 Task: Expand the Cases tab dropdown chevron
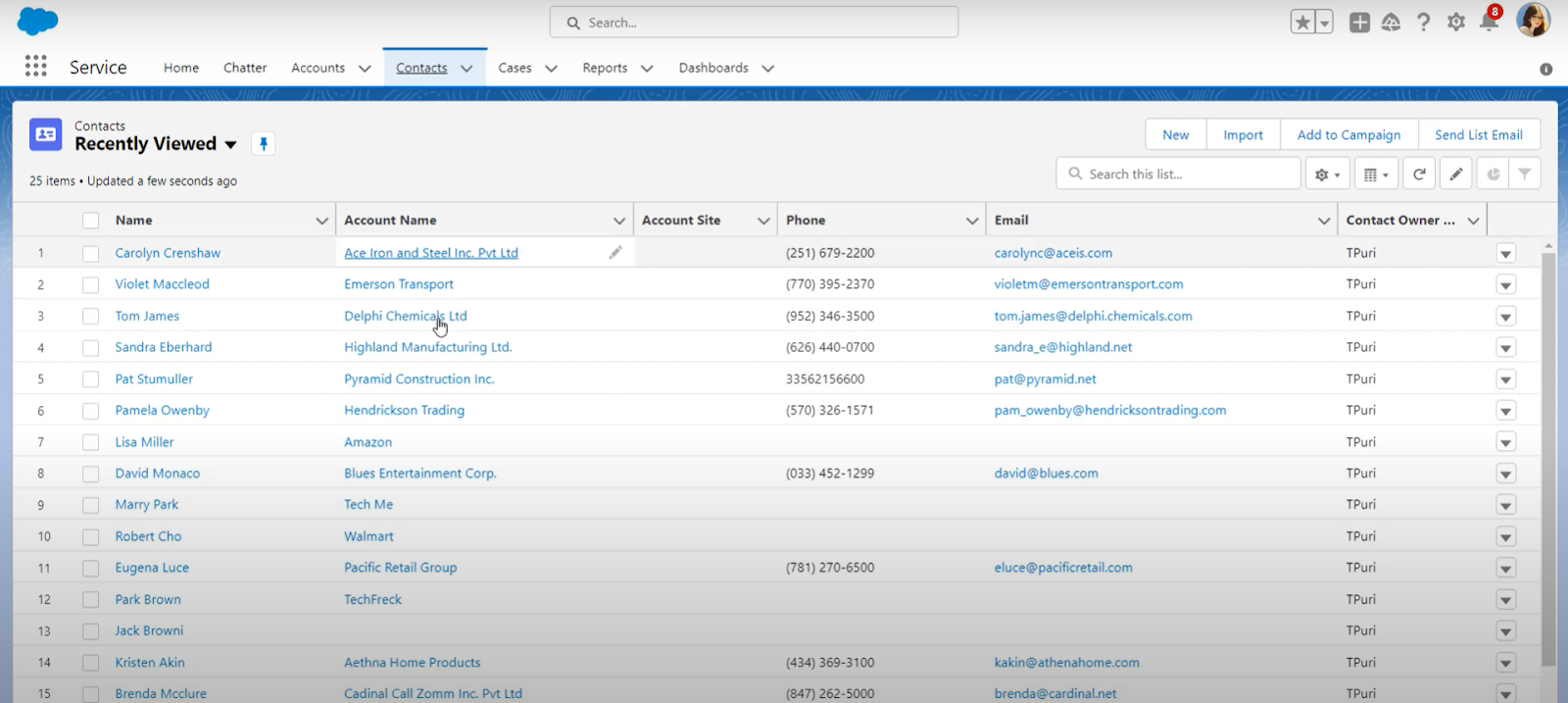click(x=551, y=69)
